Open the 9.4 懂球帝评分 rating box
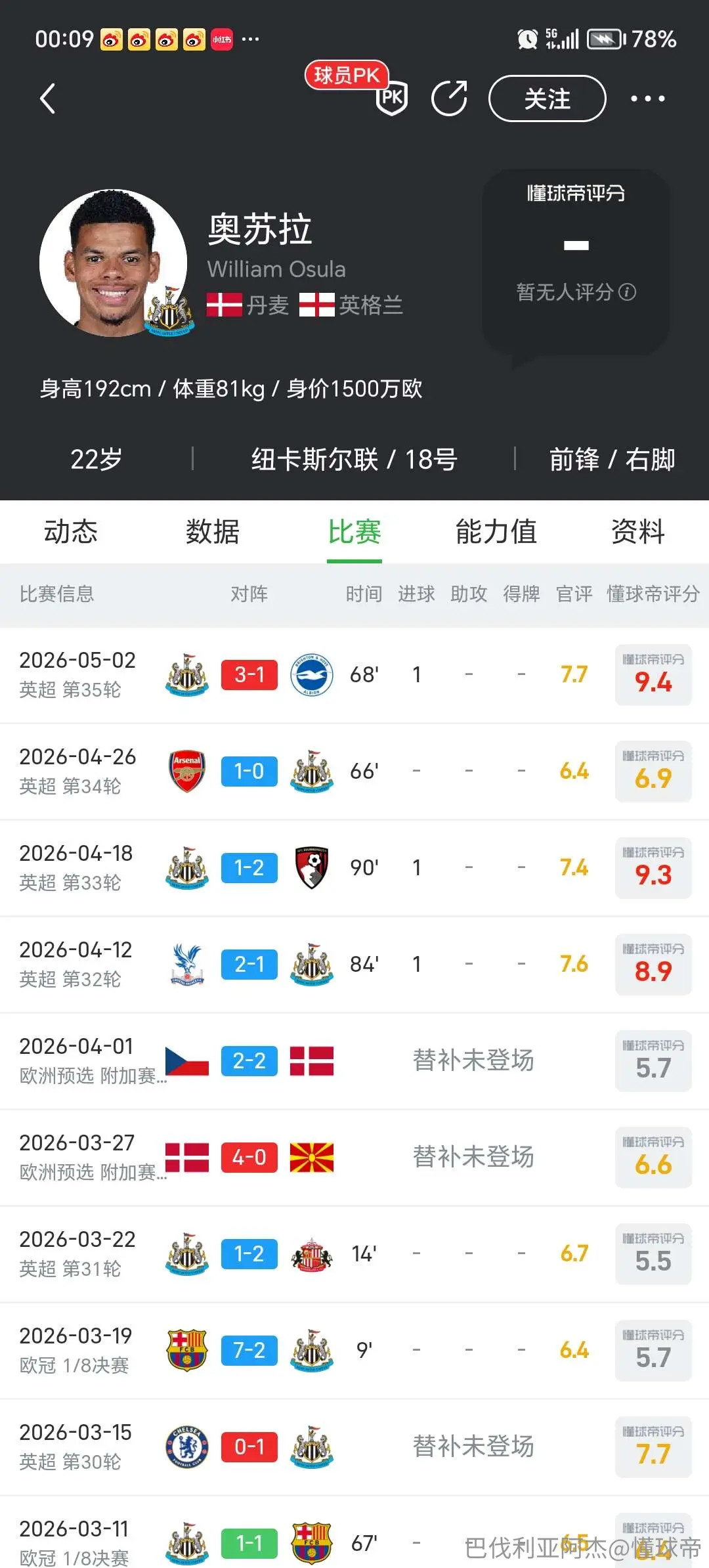 point(653,675)
